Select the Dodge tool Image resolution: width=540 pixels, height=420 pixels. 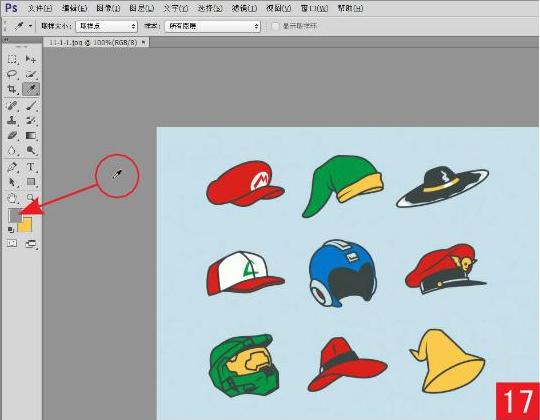click(x=31, y=151)
